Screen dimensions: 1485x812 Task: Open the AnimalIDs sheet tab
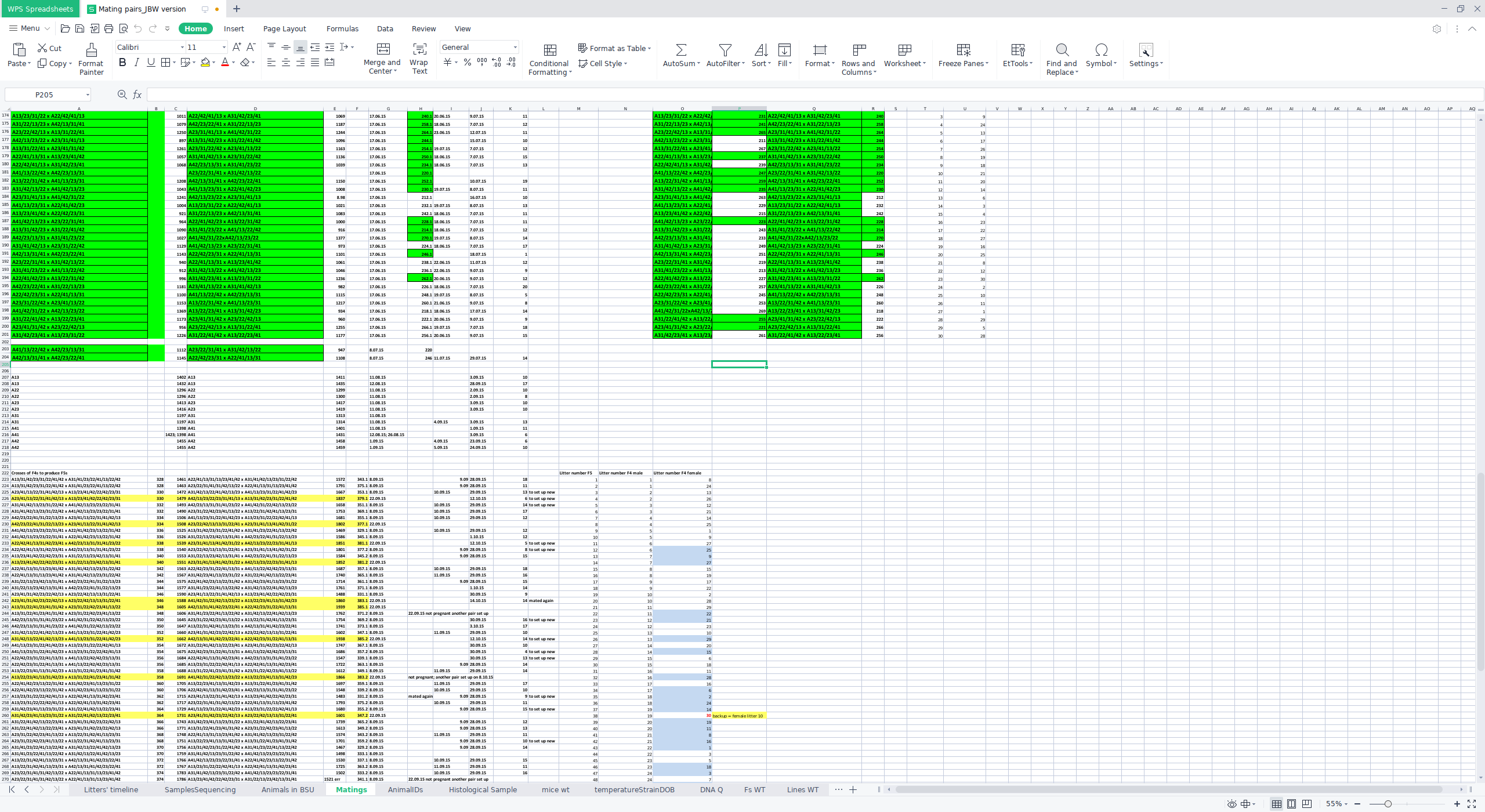[x=405, y=789]
